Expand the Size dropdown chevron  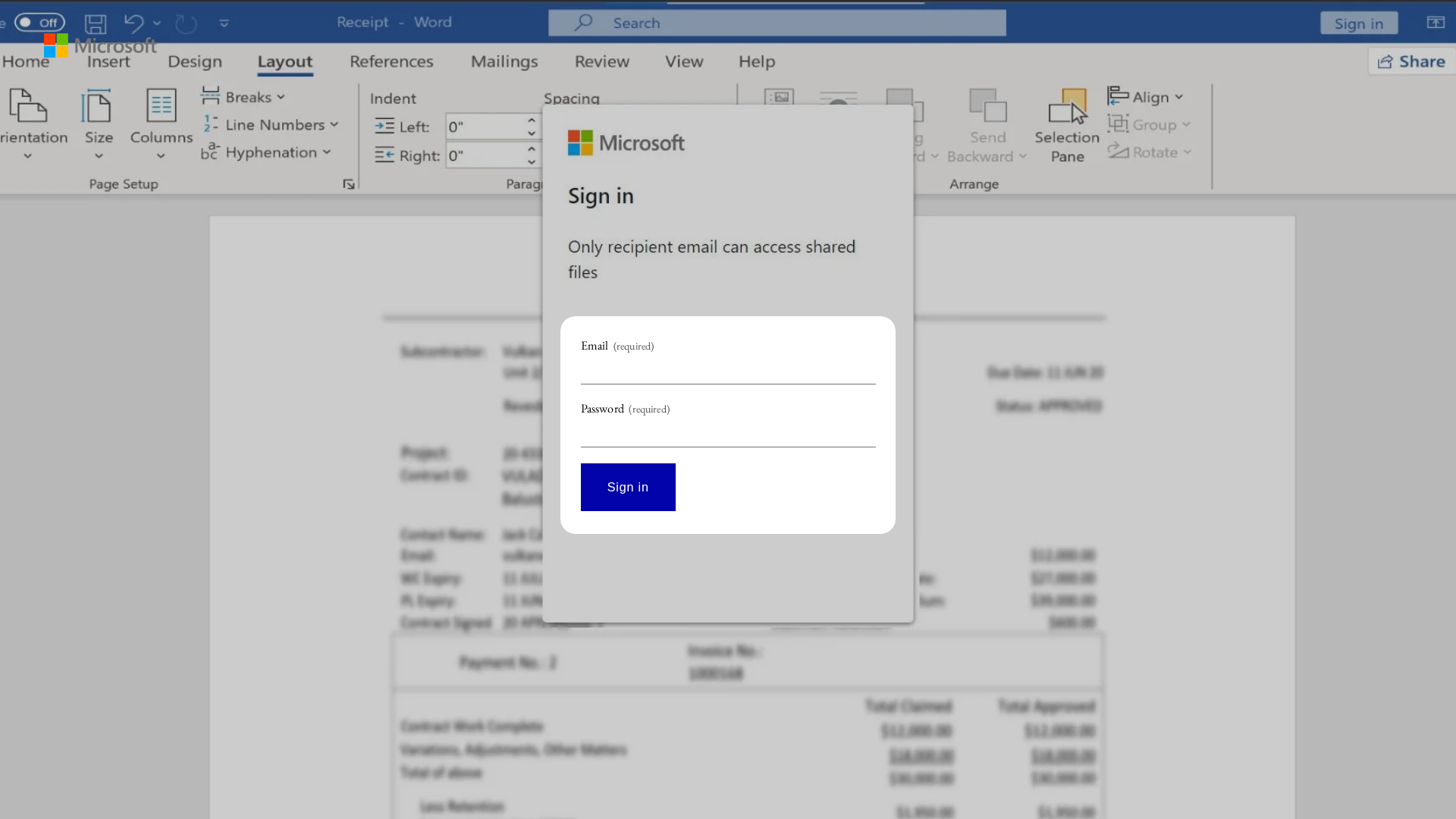tap(99, 156)
